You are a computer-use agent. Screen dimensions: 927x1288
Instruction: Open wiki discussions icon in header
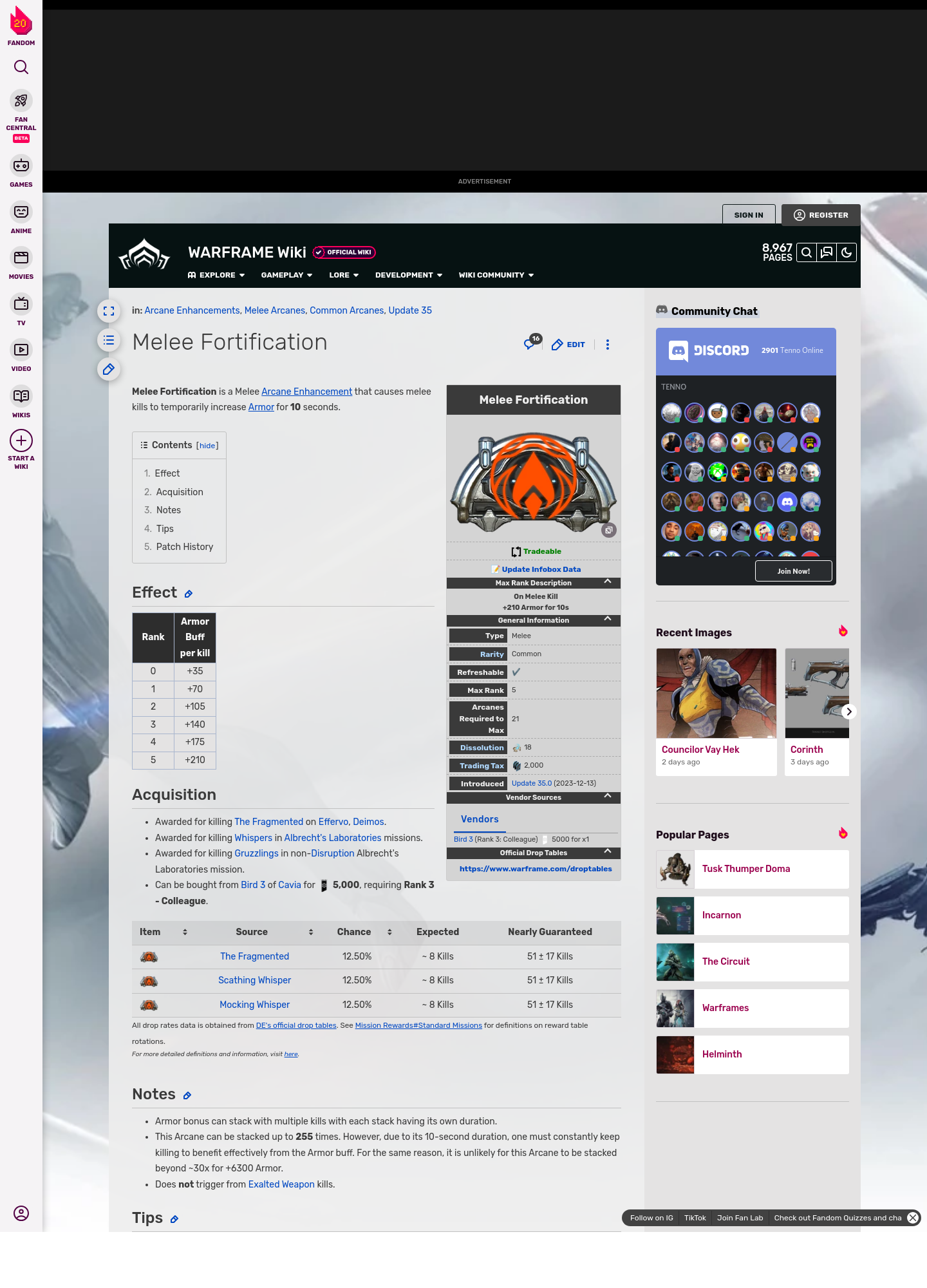point(827,252)
